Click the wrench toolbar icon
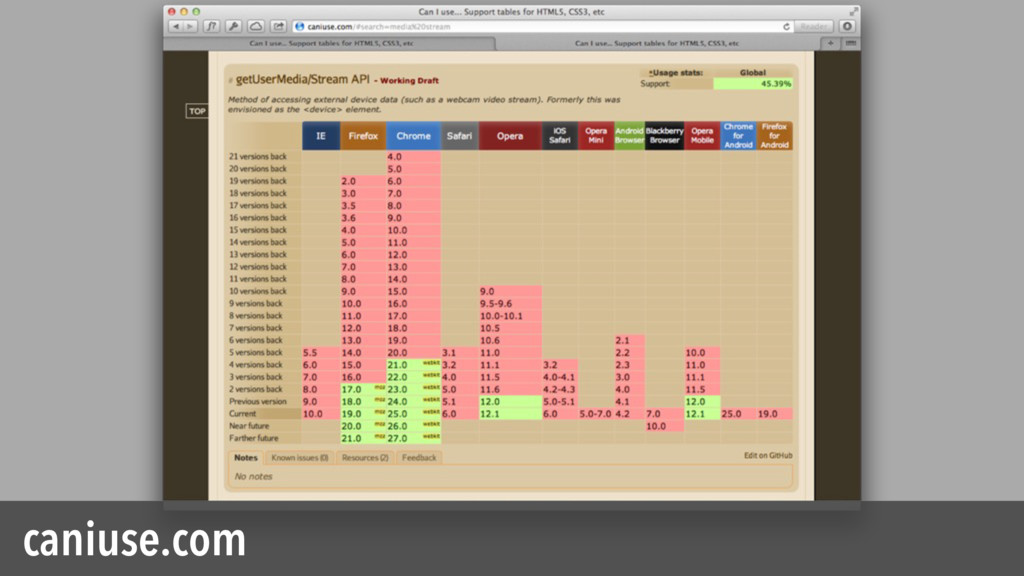 click(x=234, y=27)
